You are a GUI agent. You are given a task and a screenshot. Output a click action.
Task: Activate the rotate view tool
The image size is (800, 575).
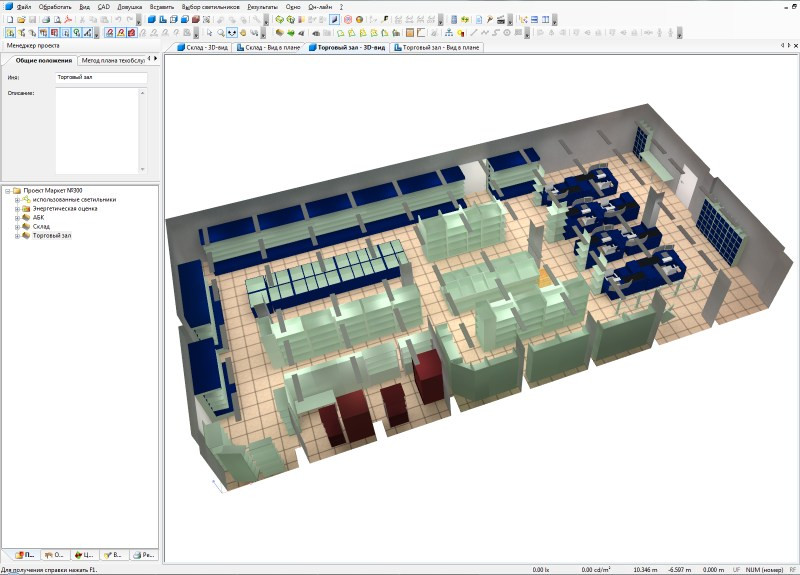coord(232,32)
